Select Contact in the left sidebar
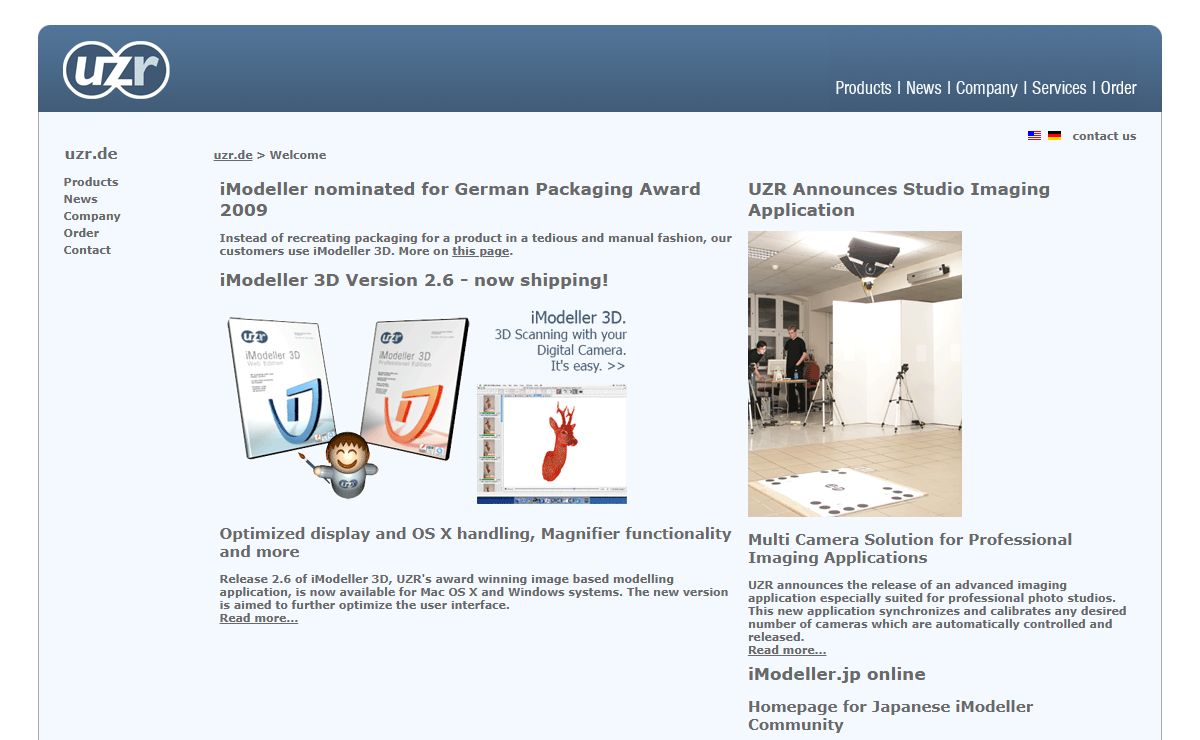Screen dimensions: 1200x740 point(87,250)
